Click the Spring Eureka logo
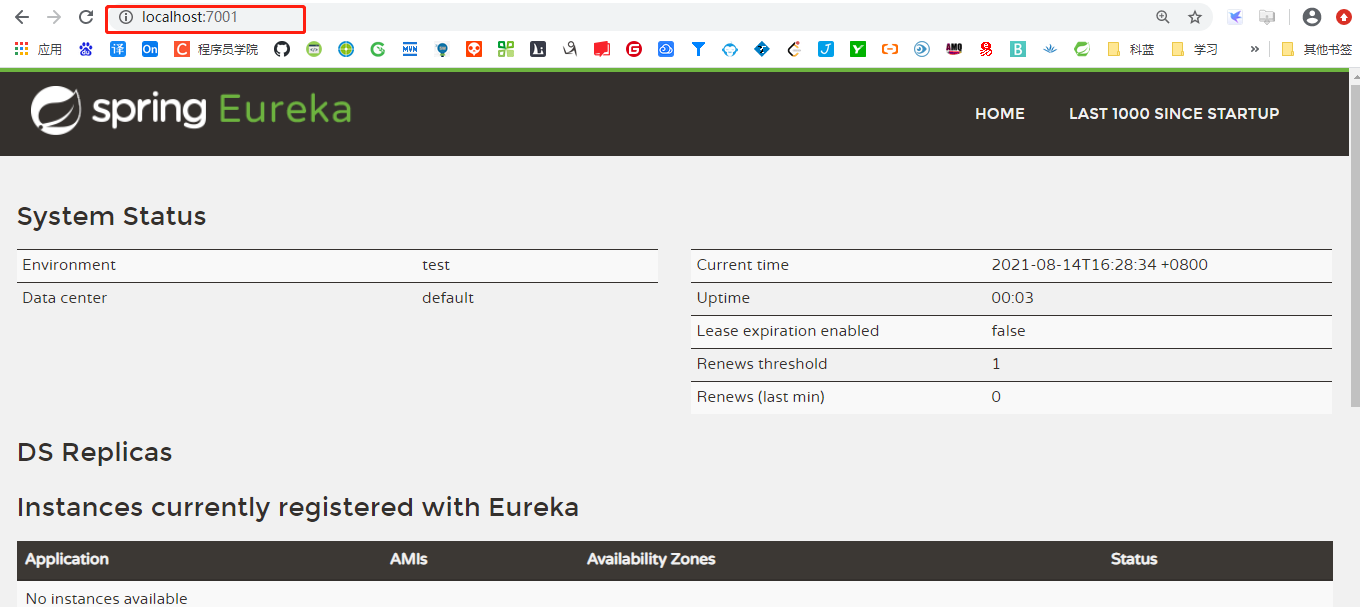Screen dimensions: 1360x607 coord(191,110)
